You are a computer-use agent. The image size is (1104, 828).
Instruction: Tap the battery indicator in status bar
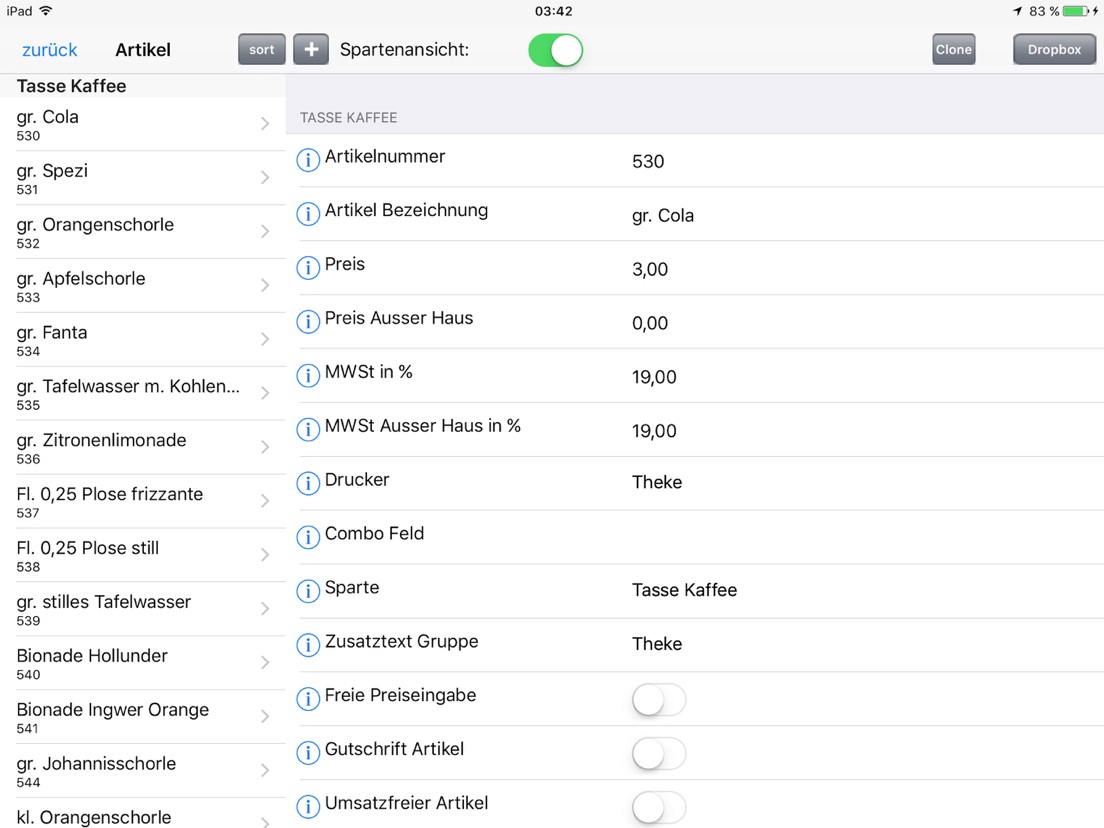click(x=1075, y=11)
